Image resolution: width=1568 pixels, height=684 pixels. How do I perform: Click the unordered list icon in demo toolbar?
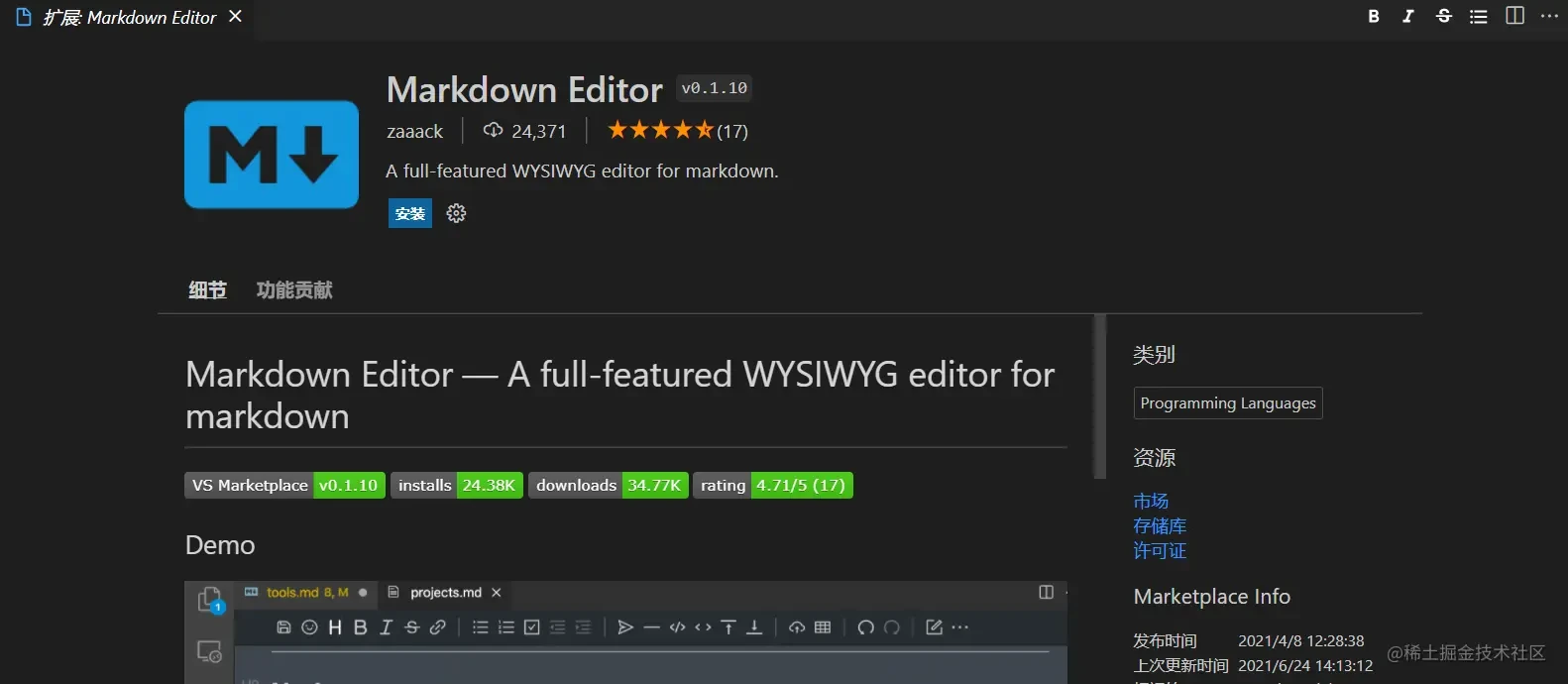tap(481, 627)
